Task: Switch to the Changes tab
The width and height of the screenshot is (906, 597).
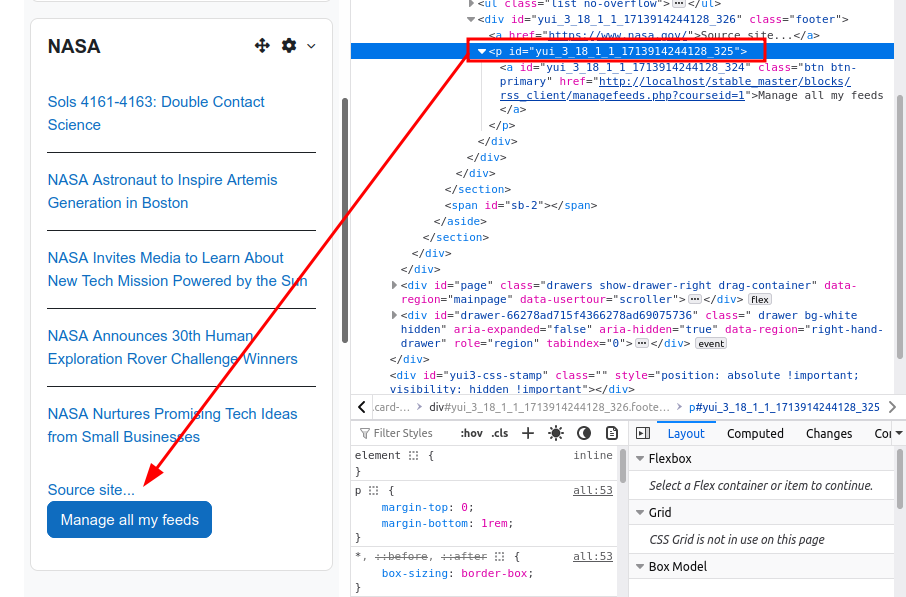Action: tap(829, 433)
